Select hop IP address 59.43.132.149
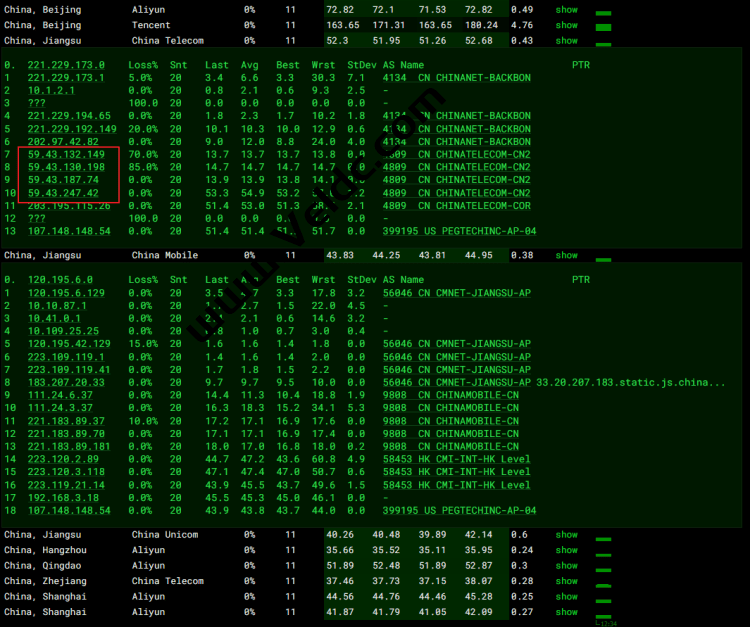 (x=66, y=155)
